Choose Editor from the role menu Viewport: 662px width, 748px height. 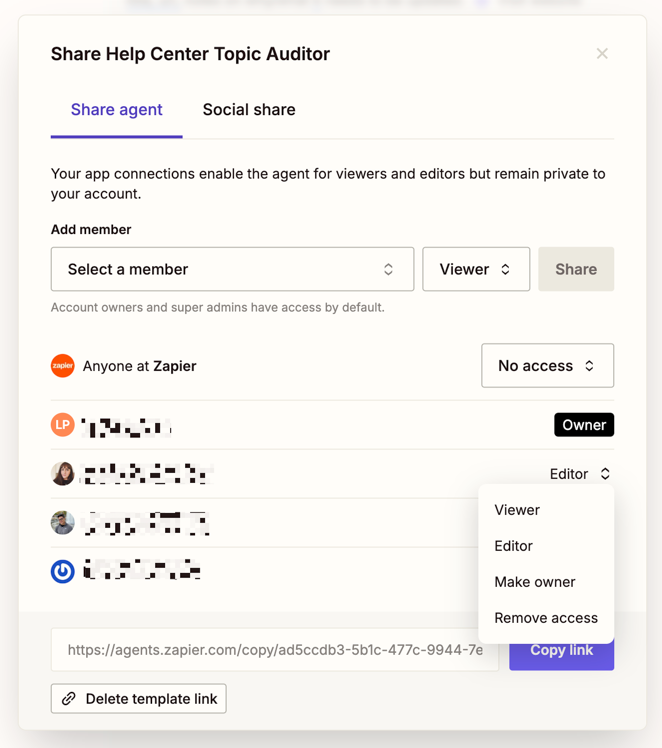point(513,546)
